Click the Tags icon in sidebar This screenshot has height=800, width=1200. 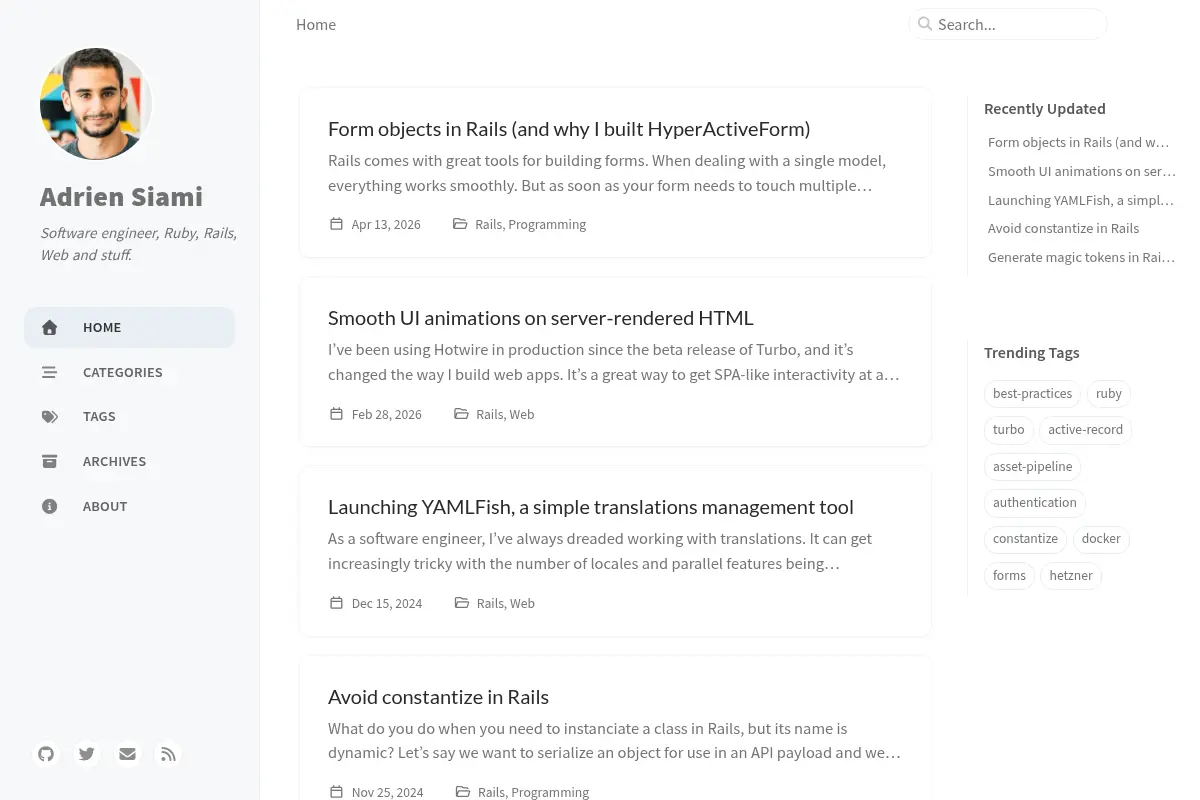click(x=50, y=417)
